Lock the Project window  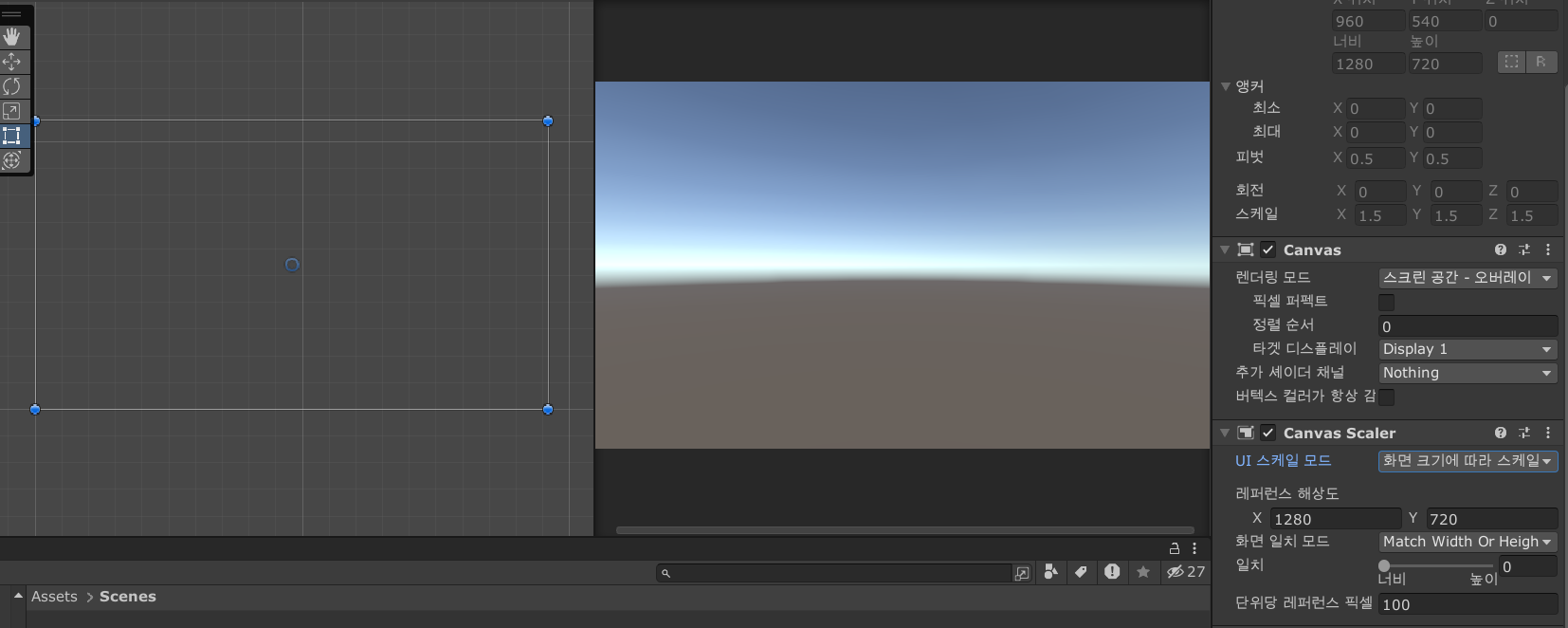coord(1175,548)
